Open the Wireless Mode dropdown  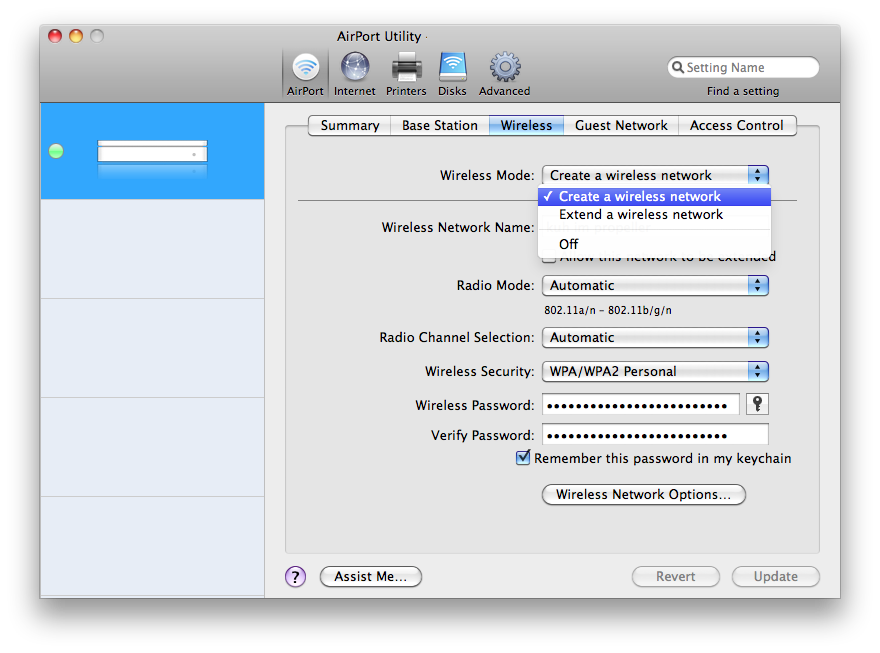(655, 175)
